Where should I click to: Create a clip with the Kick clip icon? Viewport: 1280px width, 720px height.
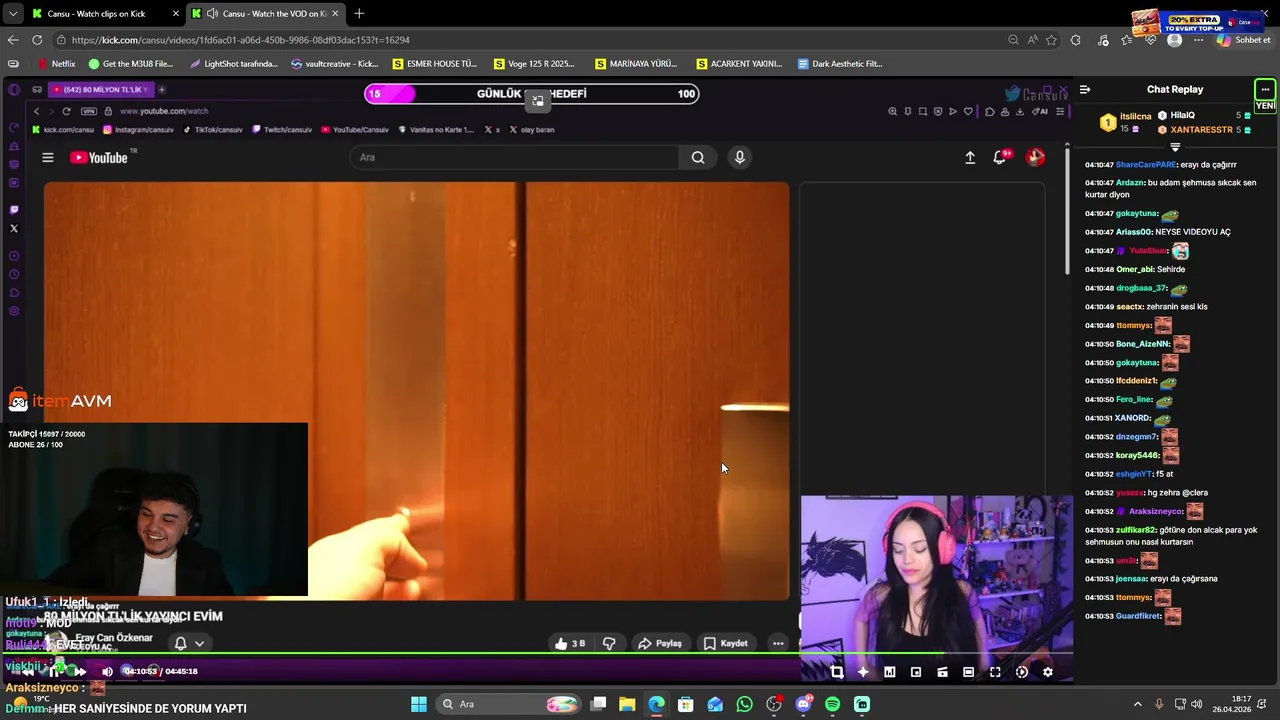pos(942,672)
